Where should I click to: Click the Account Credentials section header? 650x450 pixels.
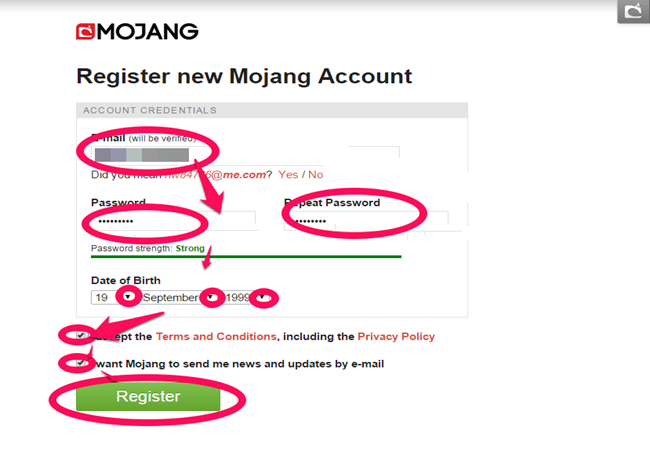coord(272,110)
